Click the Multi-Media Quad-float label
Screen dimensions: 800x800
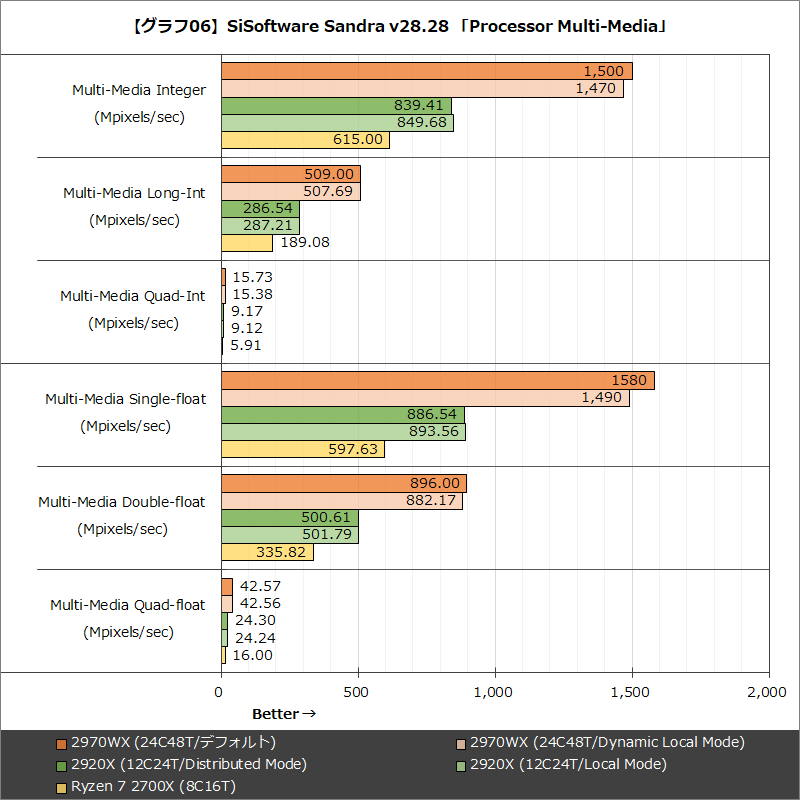(x=129, y=605)
